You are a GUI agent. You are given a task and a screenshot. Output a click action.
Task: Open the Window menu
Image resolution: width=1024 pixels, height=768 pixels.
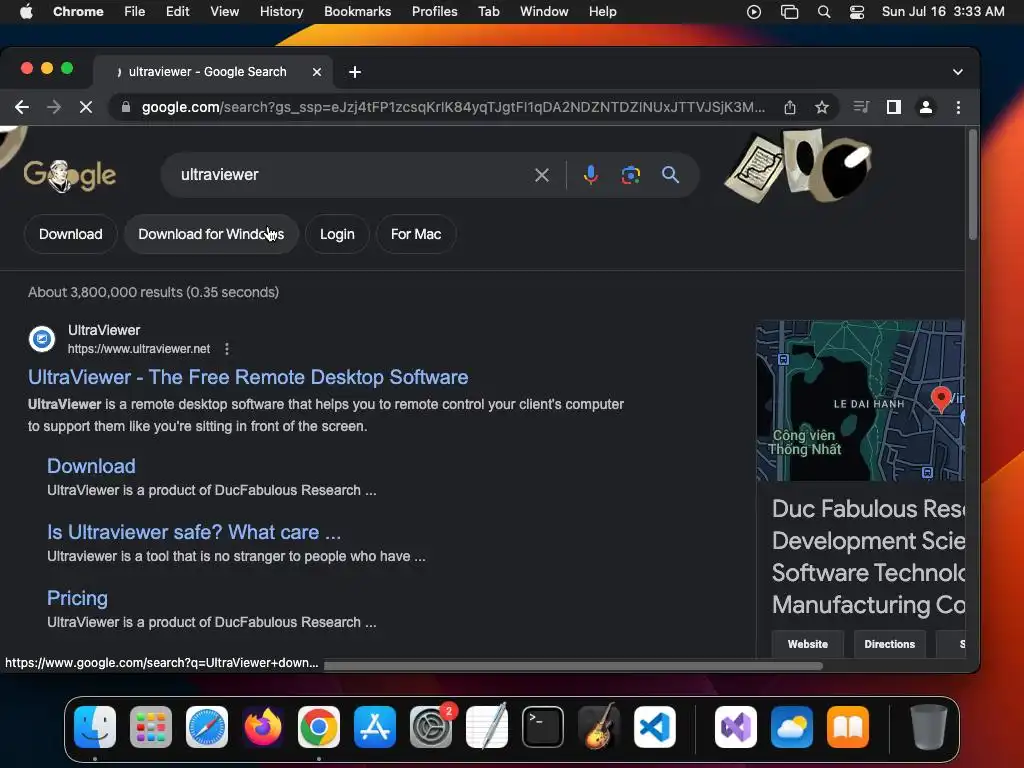[544, 12]
